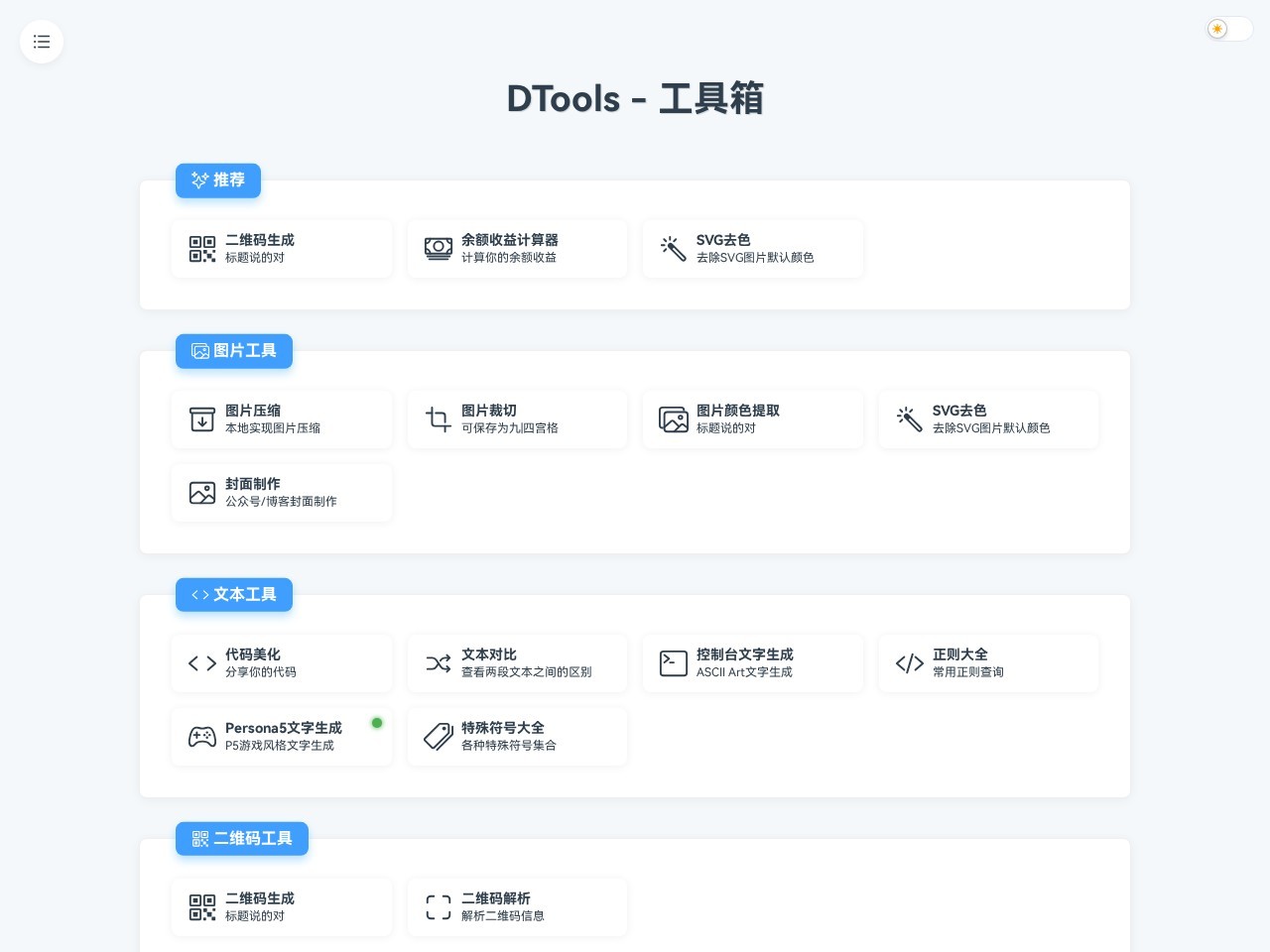The image size is (1270, 952).
Task: Click description 各种特殊符号集合
Action: [x=509, y=746]
